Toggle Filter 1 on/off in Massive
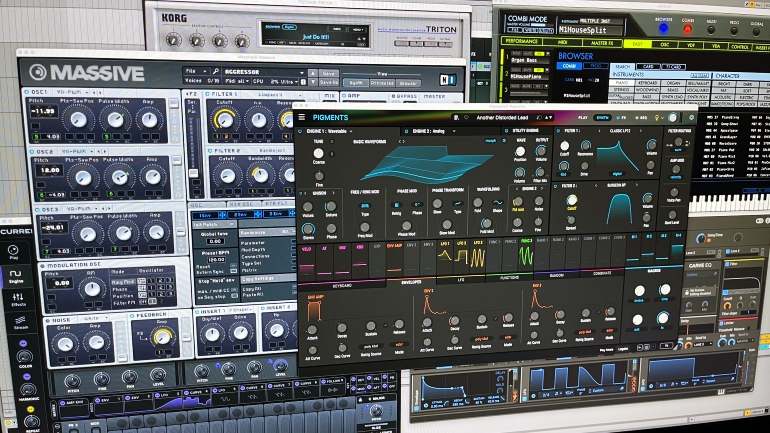This screenshot has width=770, height=433. 208,93
